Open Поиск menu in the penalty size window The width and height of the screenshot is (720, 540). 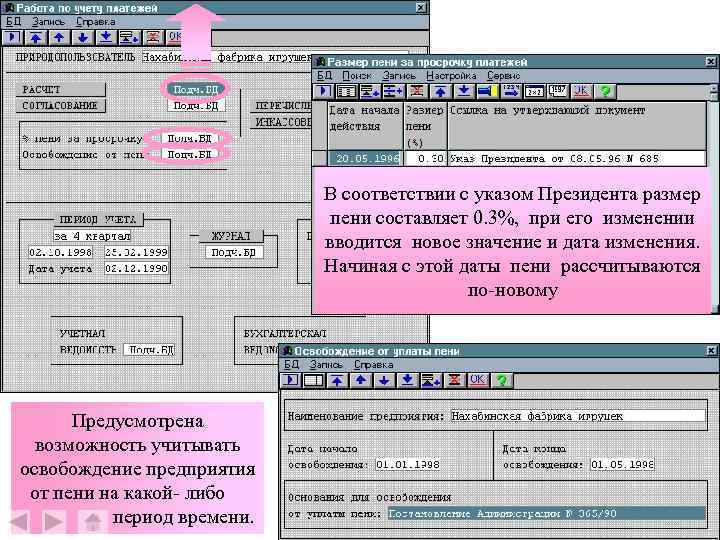[x=356, y=75]
